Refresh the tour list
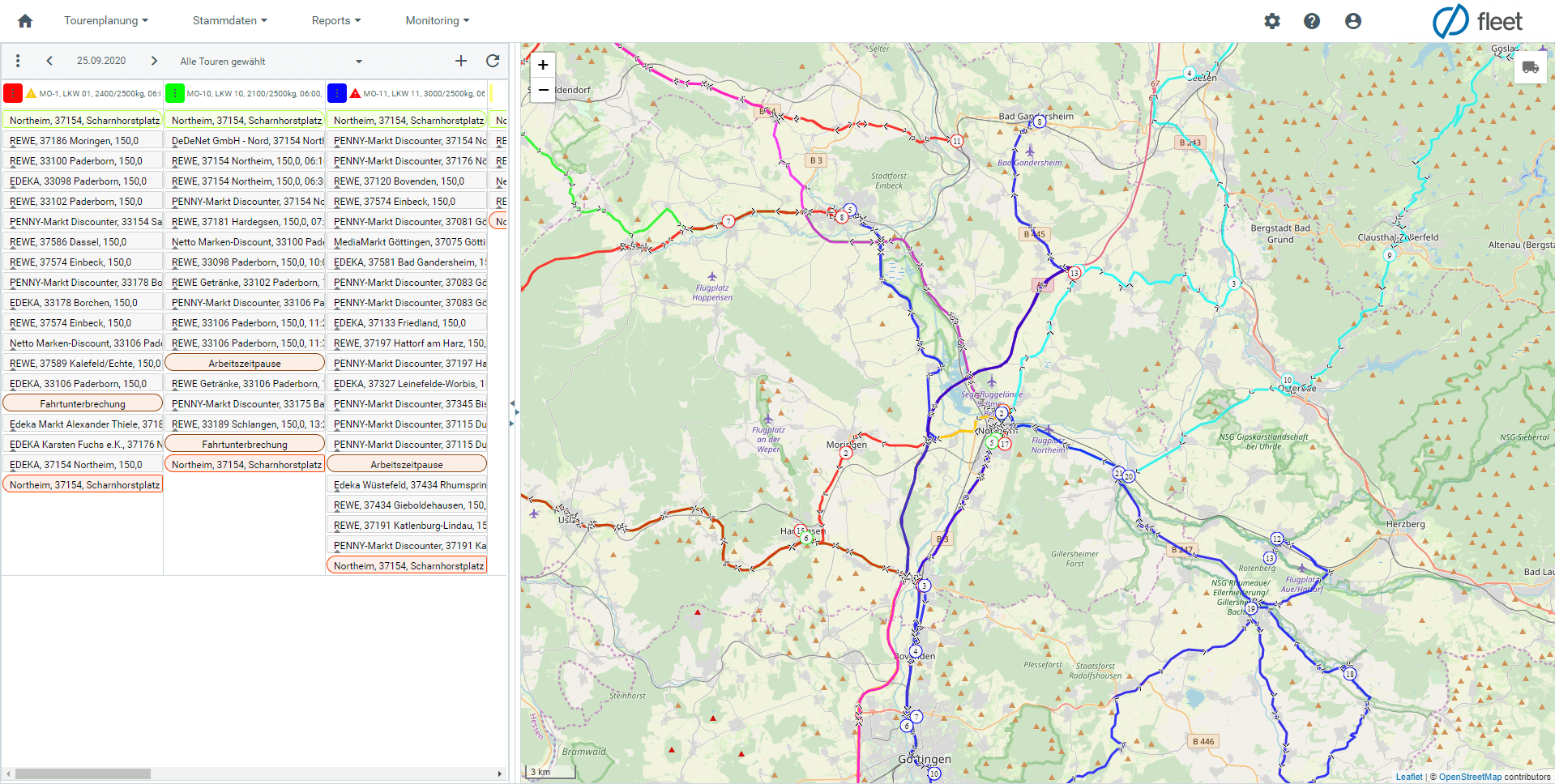The image size is (1555, 784). [493, 61]
